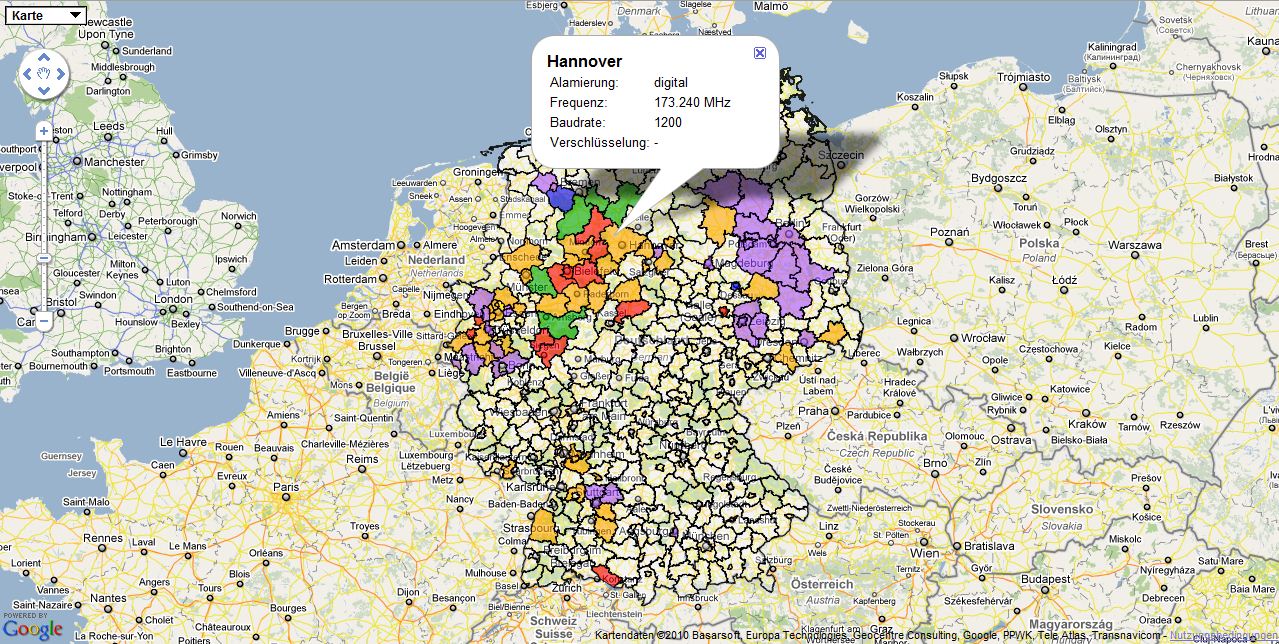Screen dimensions: 1279x644
Task: Pan the map down with the arrow
Action: tap(43, 91)
